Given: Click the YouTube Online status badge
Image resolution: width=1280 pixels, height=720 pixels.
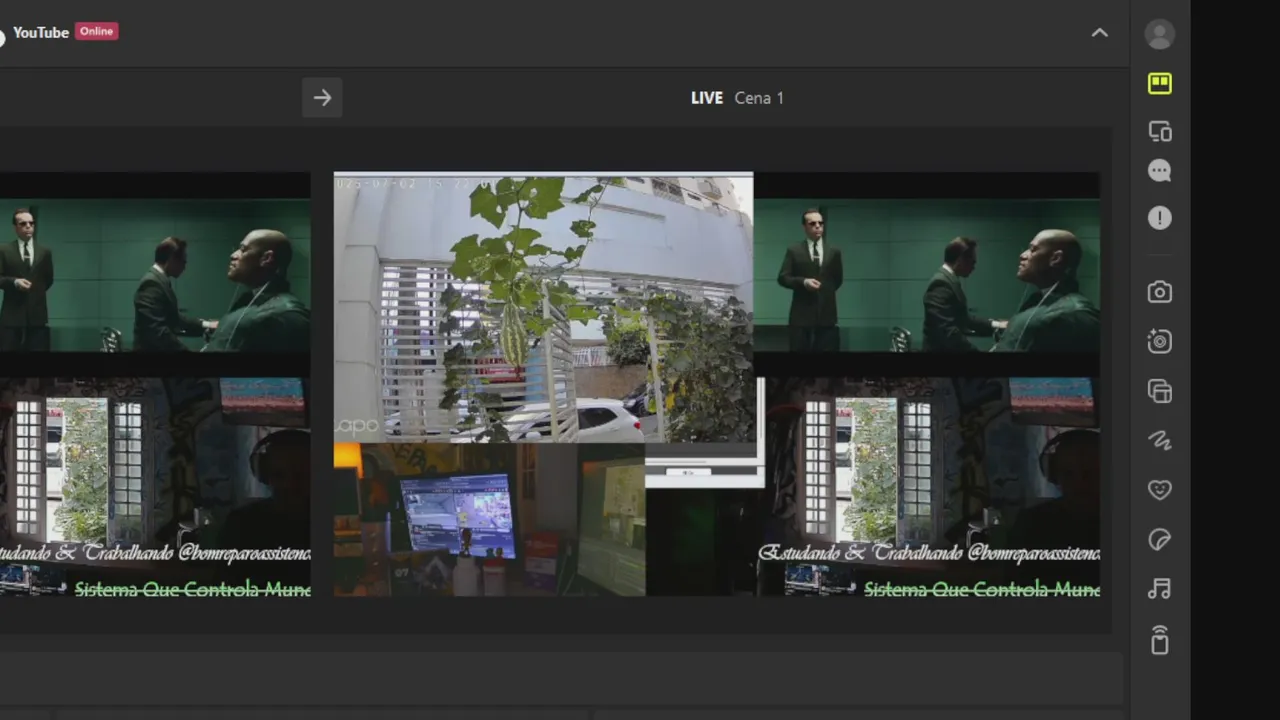Looking at the screenshot, I should 97,31.
